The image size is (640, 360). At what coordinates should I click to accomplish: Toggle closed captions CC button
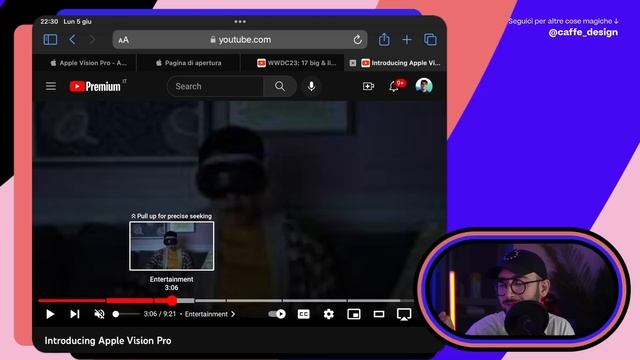click(x=303, y=314)
